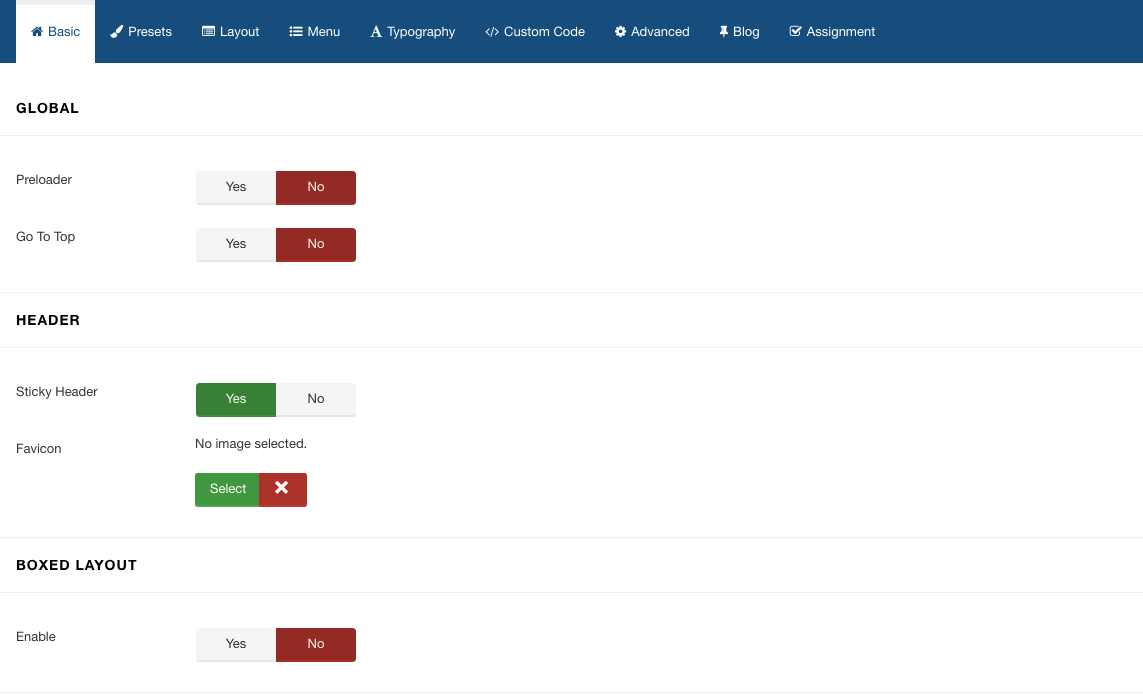Screen dimensions: 1143x695
Task: Enable Preloader by choosing Yes
Action: click(236, 187)
